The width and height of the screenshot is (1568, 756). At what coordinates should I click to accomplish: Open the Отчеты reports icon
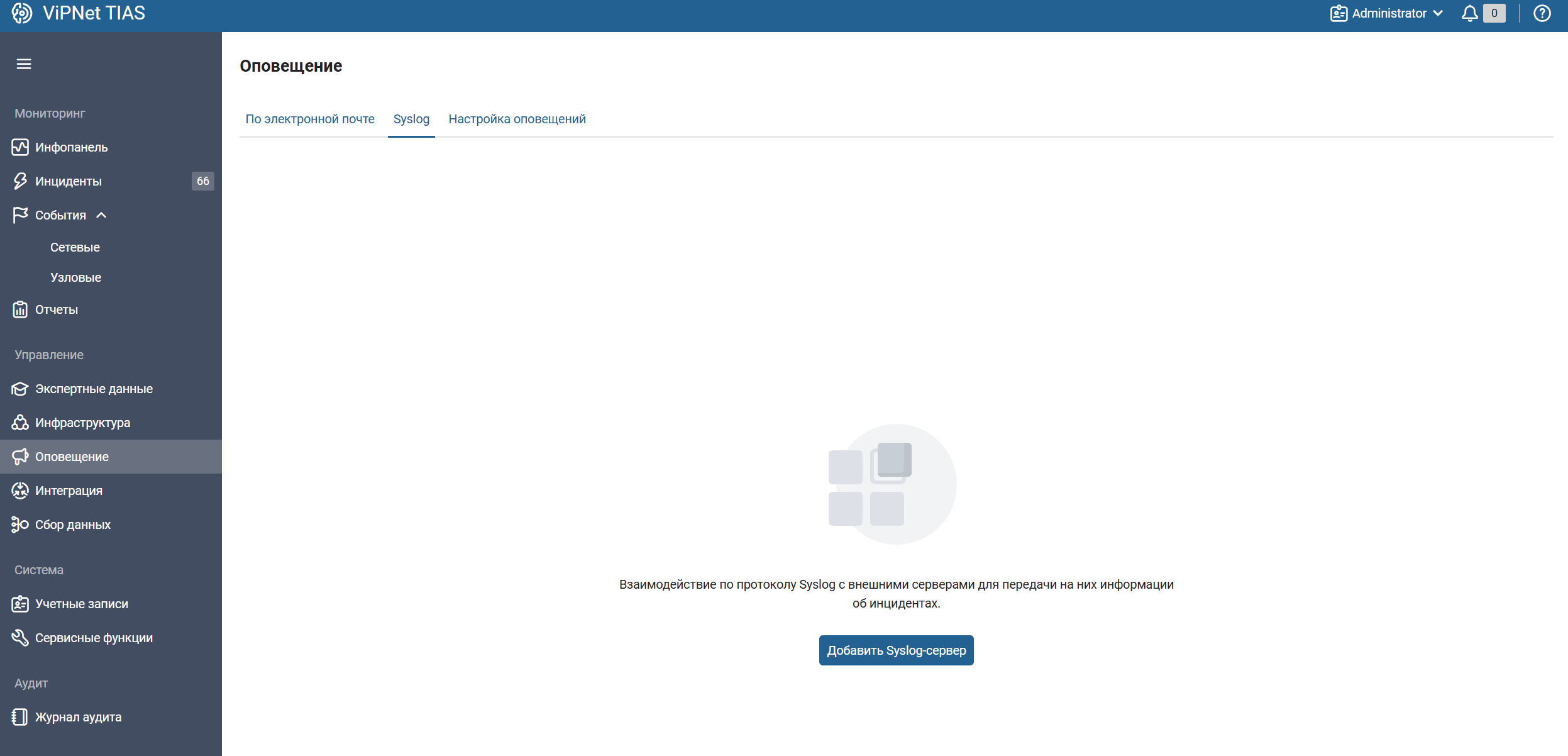pos(19,309)
